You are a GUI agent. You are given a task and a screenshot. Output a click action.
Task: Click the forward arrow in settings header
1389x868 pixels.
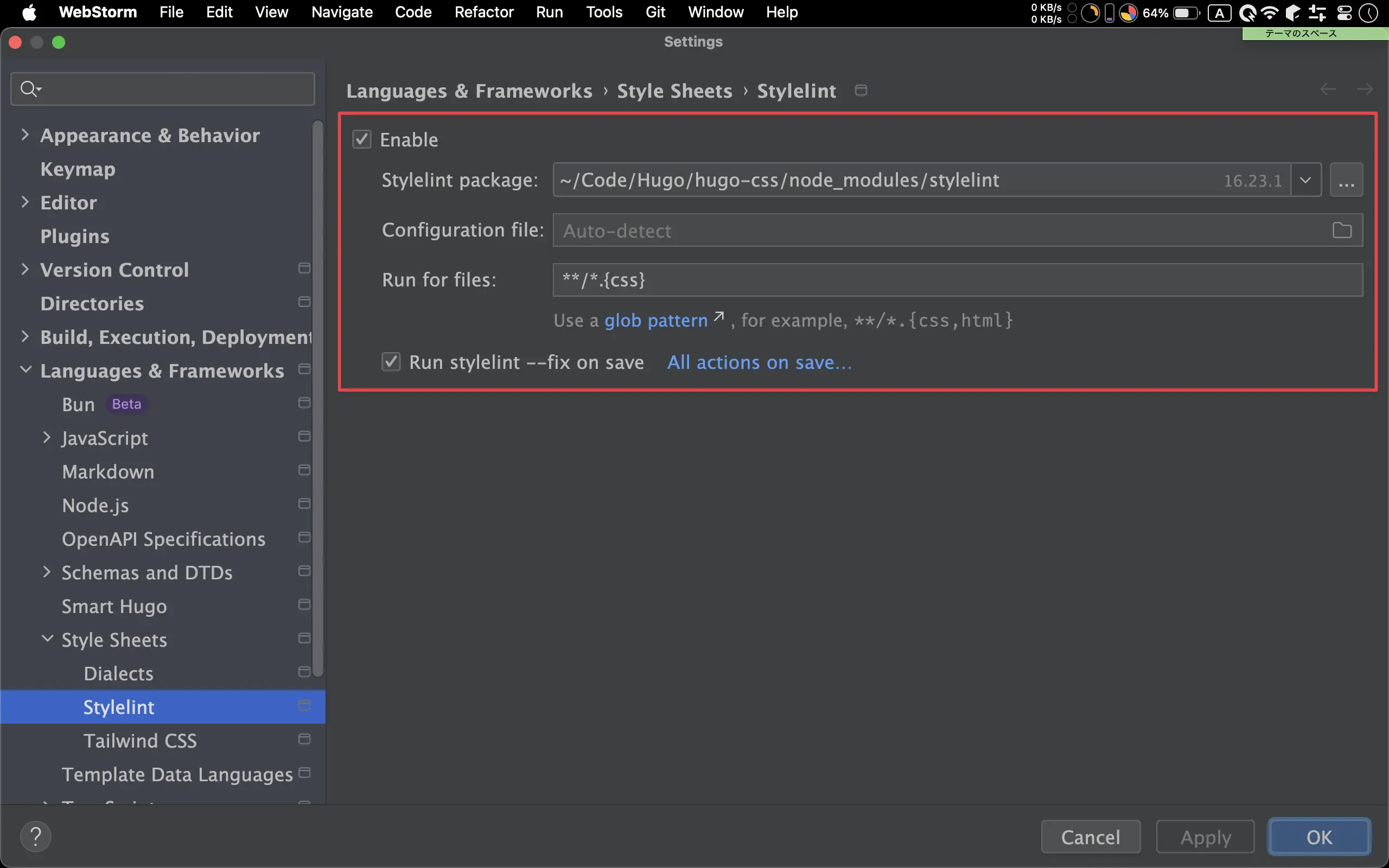(1365, 90)
